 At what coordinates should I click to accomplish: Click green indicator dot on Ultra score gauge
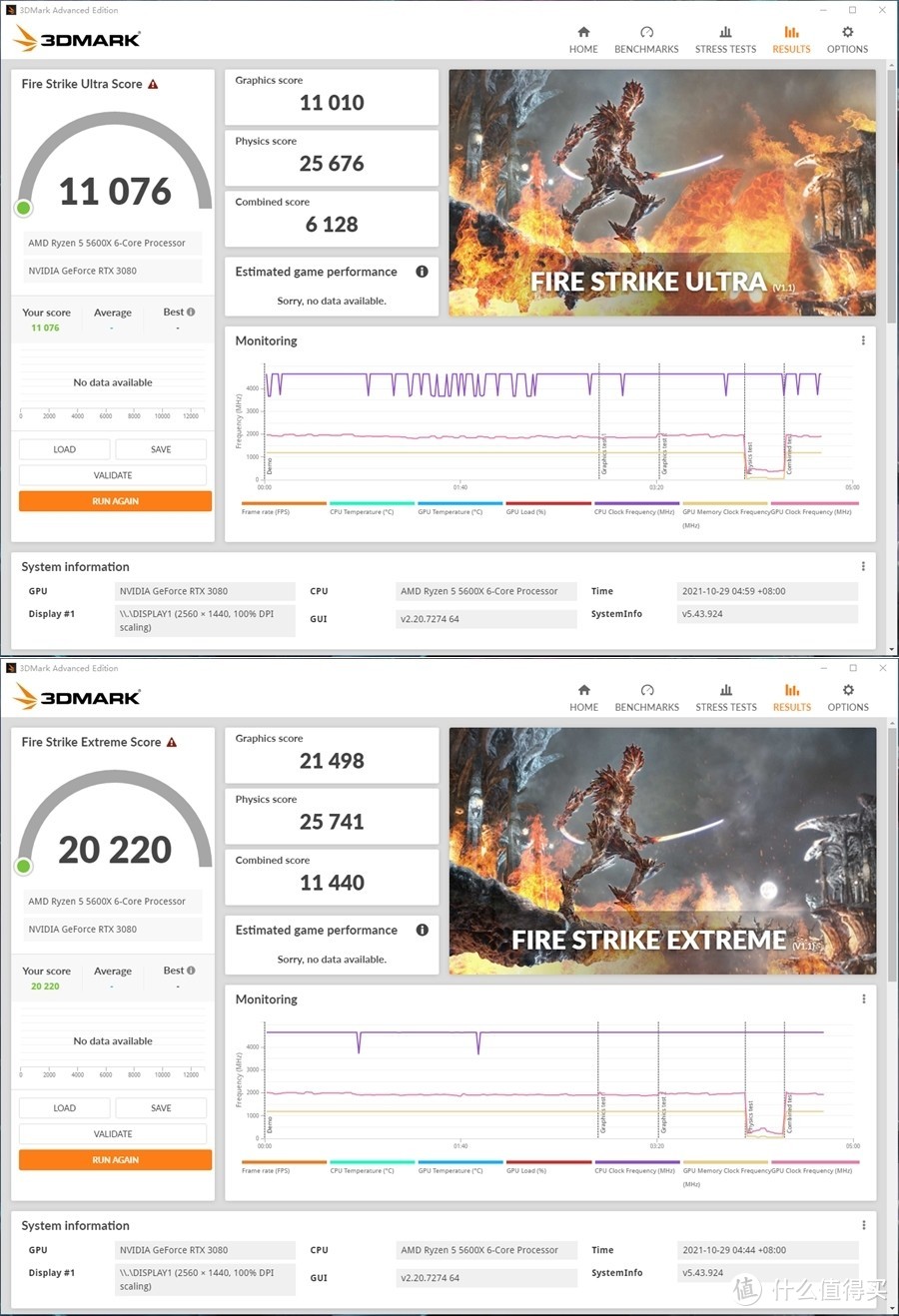(x=24, y=208)
